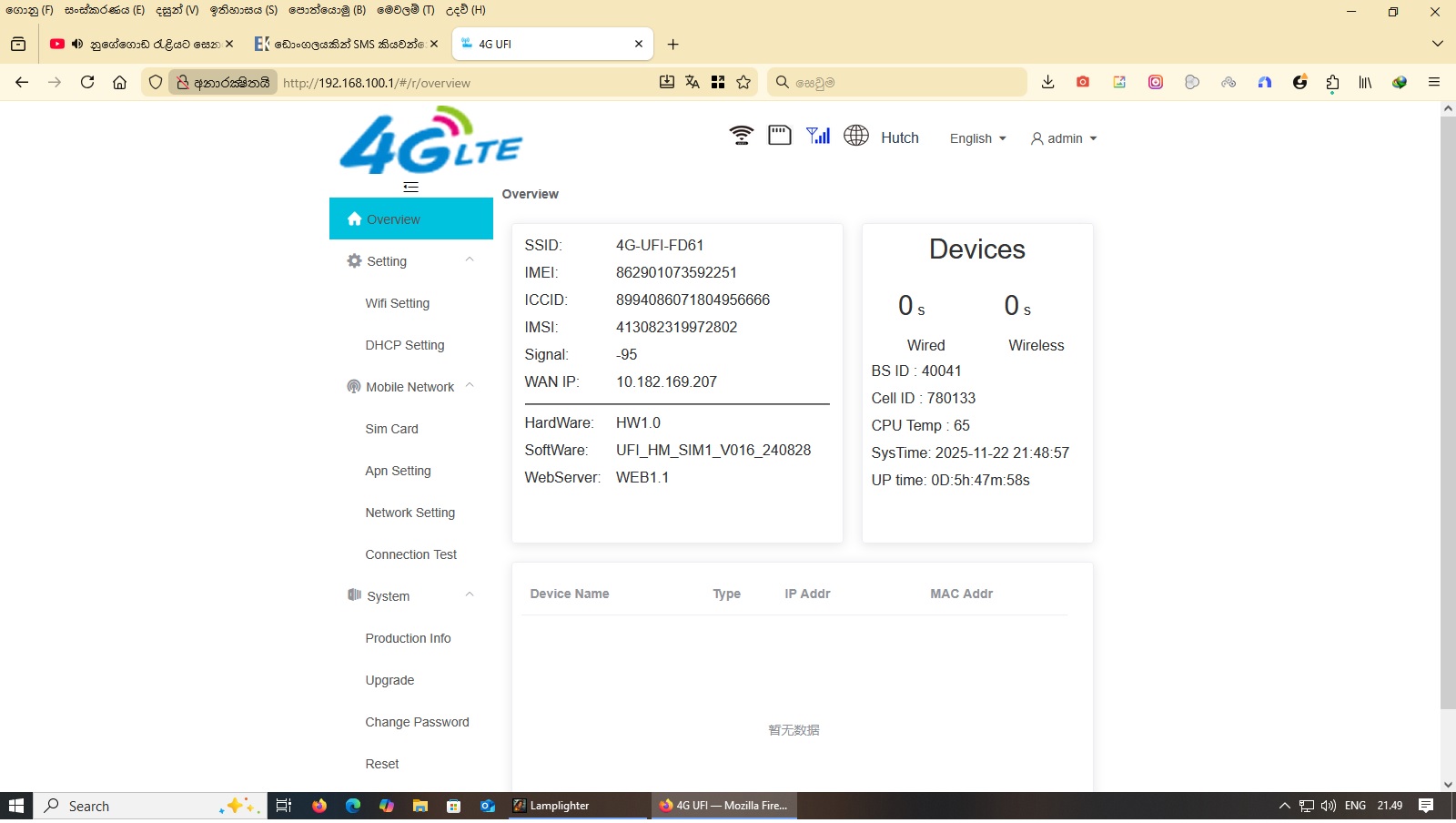This screenshot has width=1456, height=823.
Task: Click the tracking protection shield icon
Action: click(x=156, y=82)
